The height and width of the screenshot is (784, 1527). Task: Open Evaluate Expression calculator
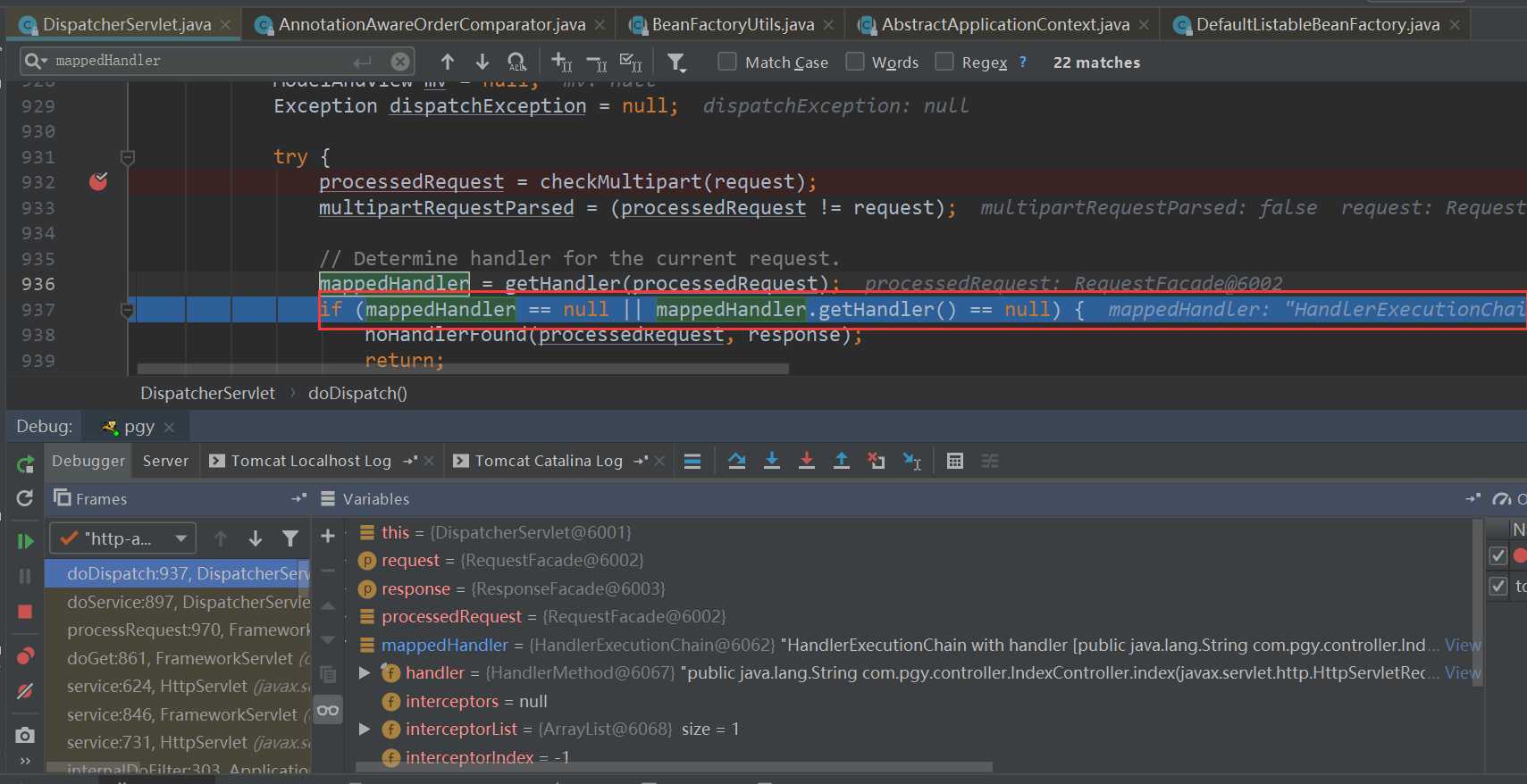pos(955,461)
